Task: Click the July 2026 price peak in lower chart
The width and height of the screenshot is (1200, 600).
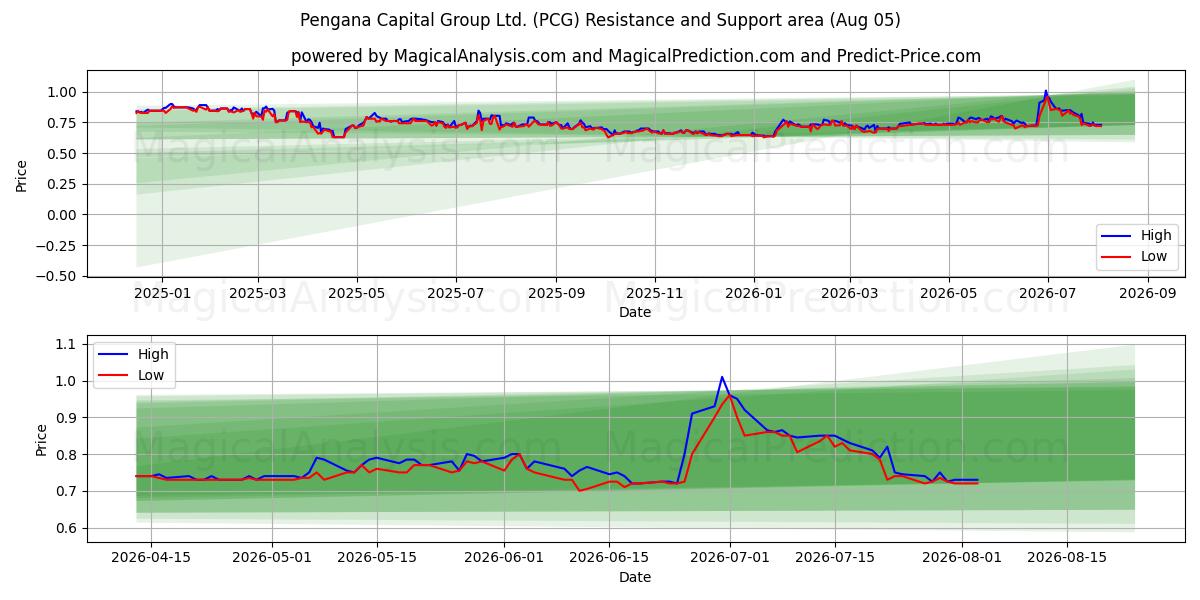Action: click(x=722, y=378)
